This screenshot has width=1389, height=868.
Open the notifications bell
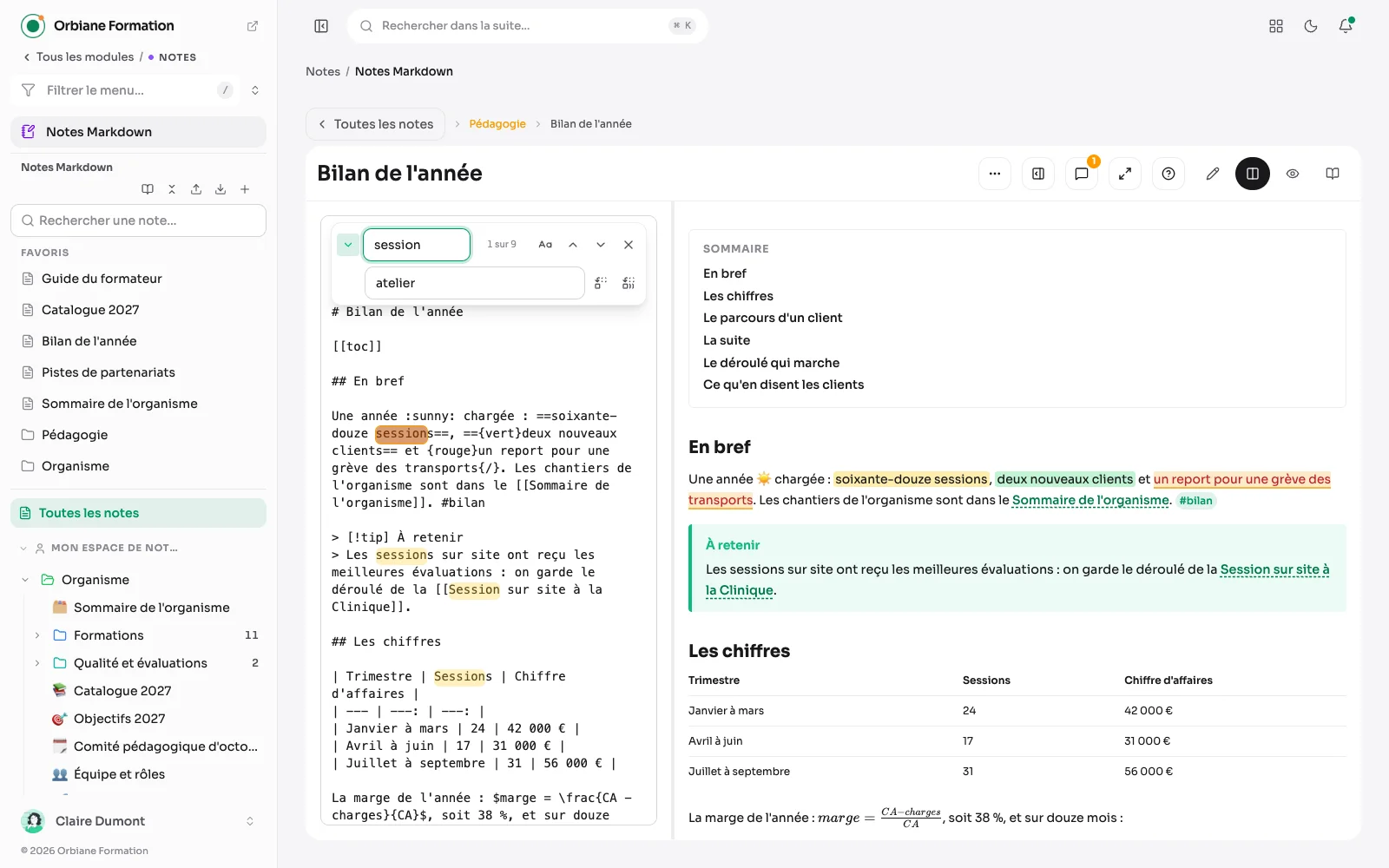(x=1346, y=26)
